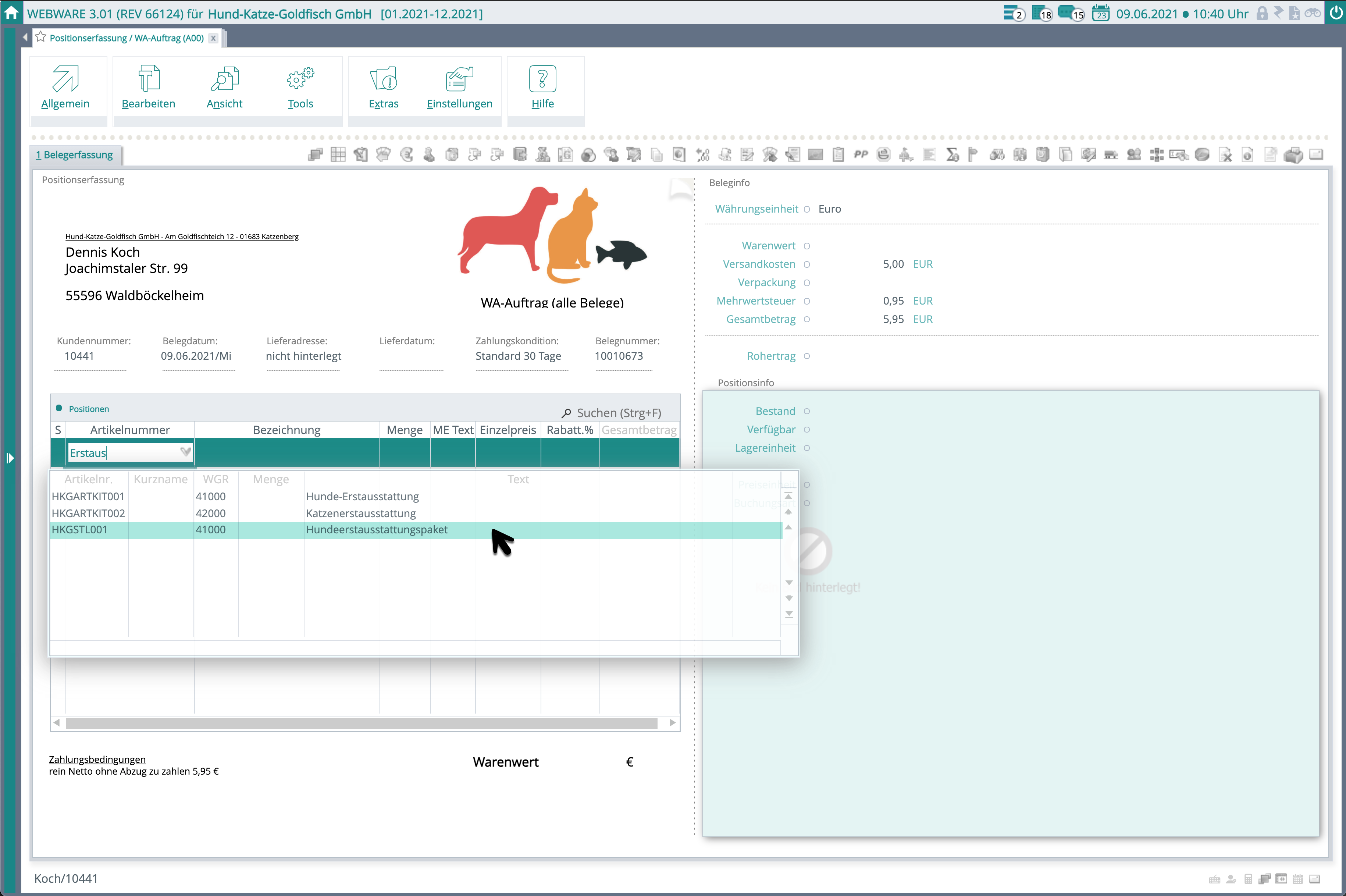Click the grid table toolbar icon
1346x896 pixels.
pos(338,155)
